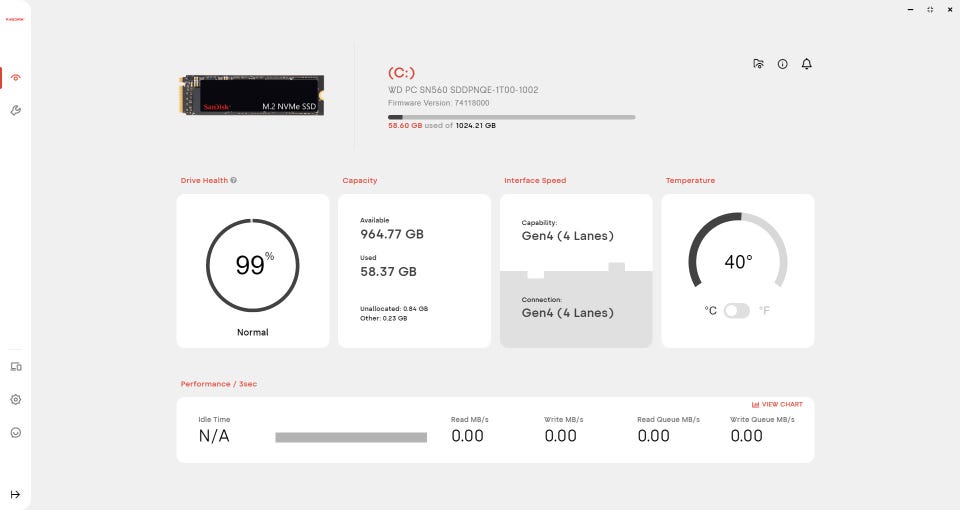The height and width of the screenshot is (510, 960).
Task: Click the Performance / 3sec heading
Action: (x=219, y=384)
